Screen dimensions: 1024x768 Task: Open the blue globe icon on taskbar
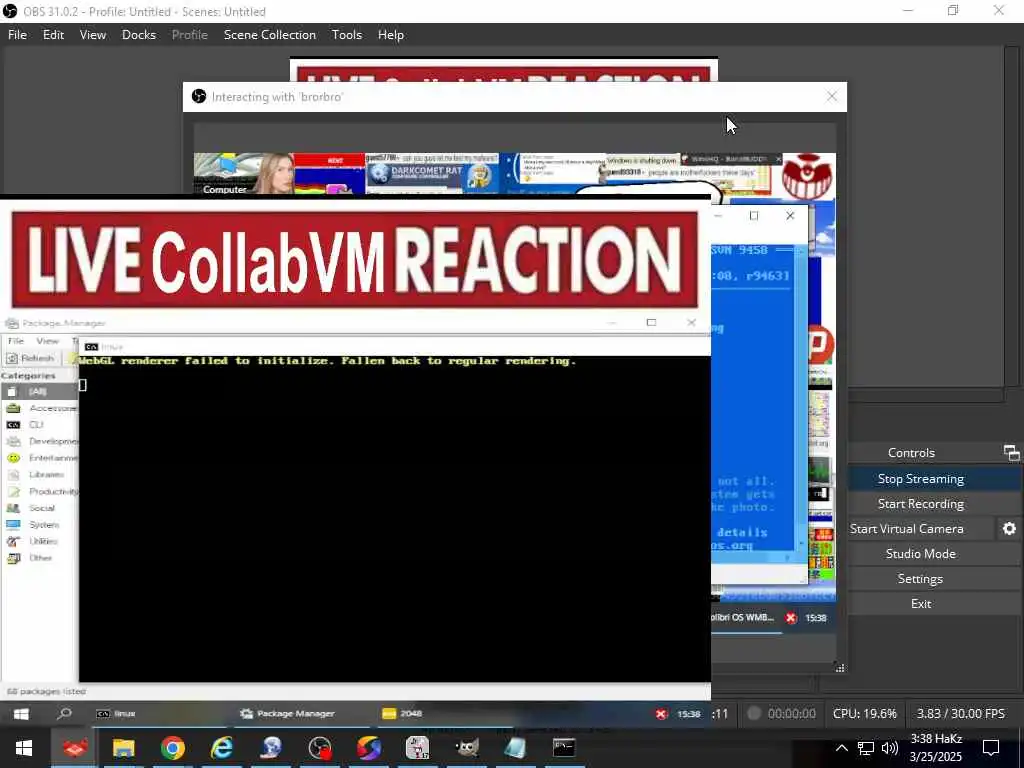[271, 748]
